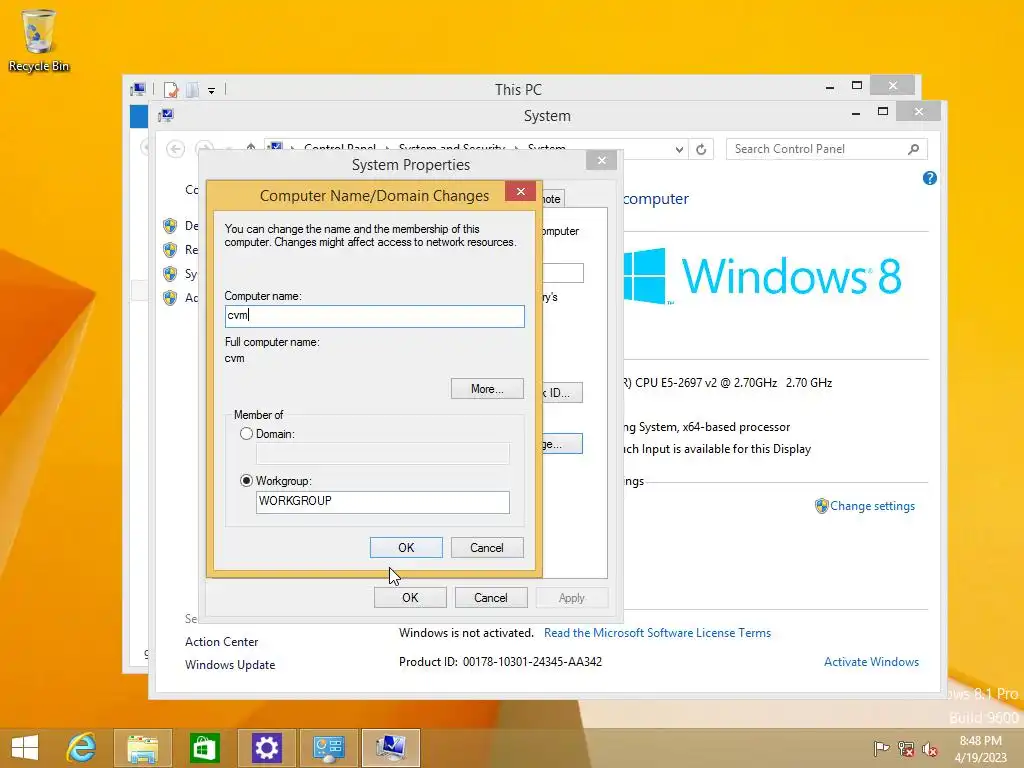Open PC settings gear on taskbar

pos(266,748)
